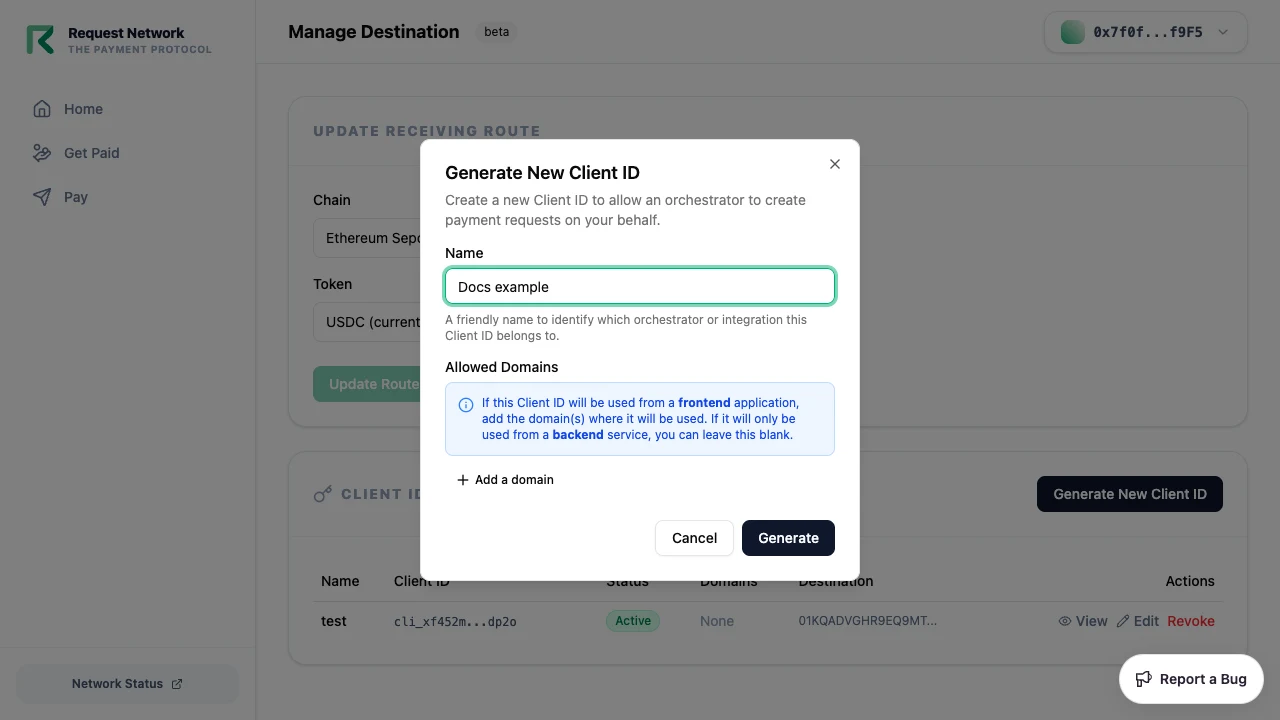This screenshot has width=1280, height=720.
Task: Click the green wallet avatar
Action: [1073, 32]
